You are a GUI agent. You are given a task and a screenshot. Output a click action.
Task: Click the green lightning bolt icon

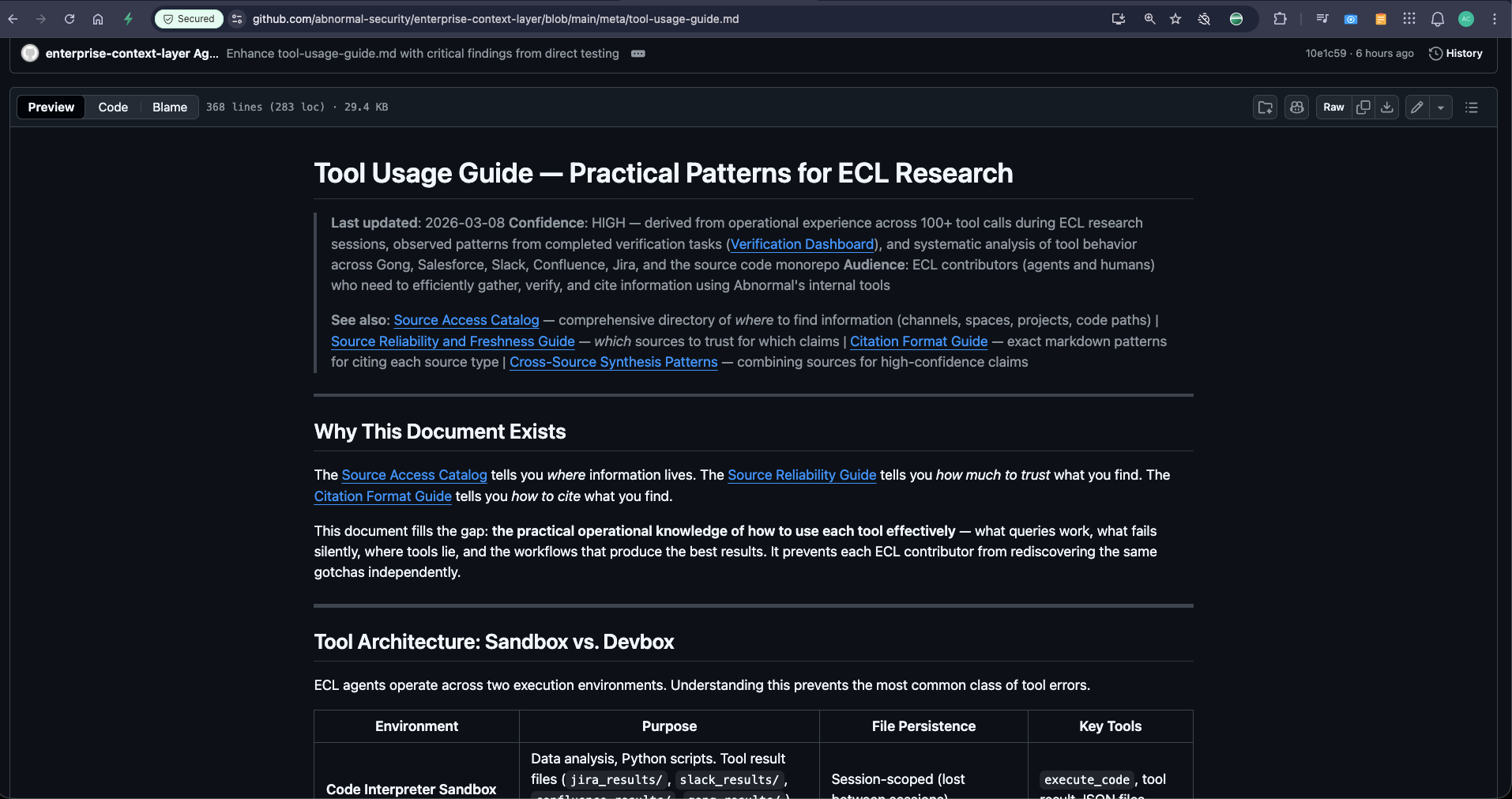(x=128, y=19)
